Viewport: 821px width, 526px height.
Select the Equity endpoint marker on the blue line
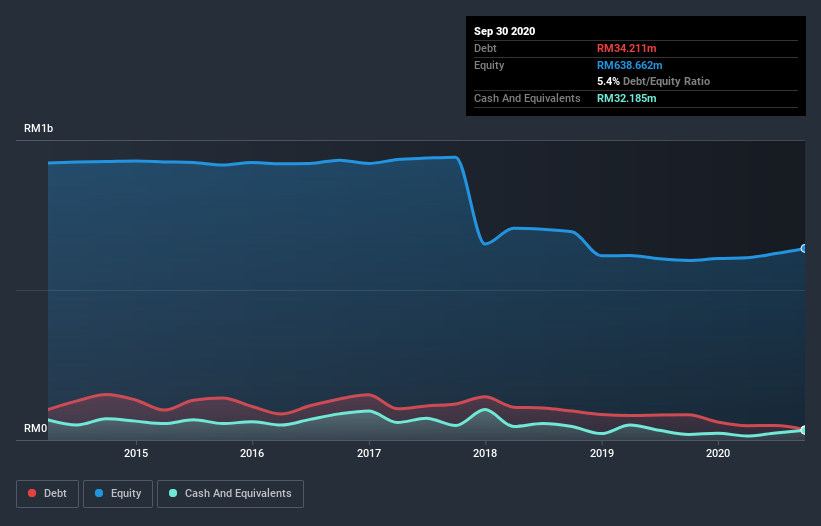click(x=804, y=249)
